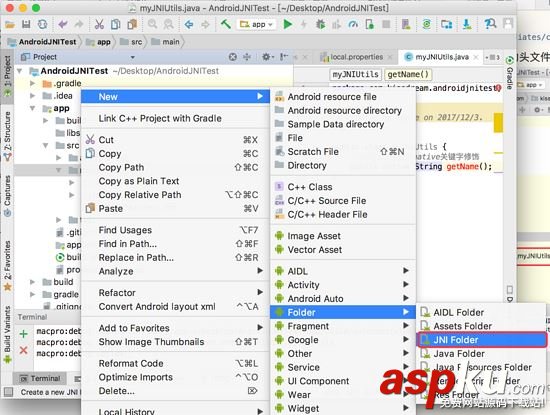Choose JNI Folder in Folder submenu
The image size is (550, 415).
pos(482,340)
